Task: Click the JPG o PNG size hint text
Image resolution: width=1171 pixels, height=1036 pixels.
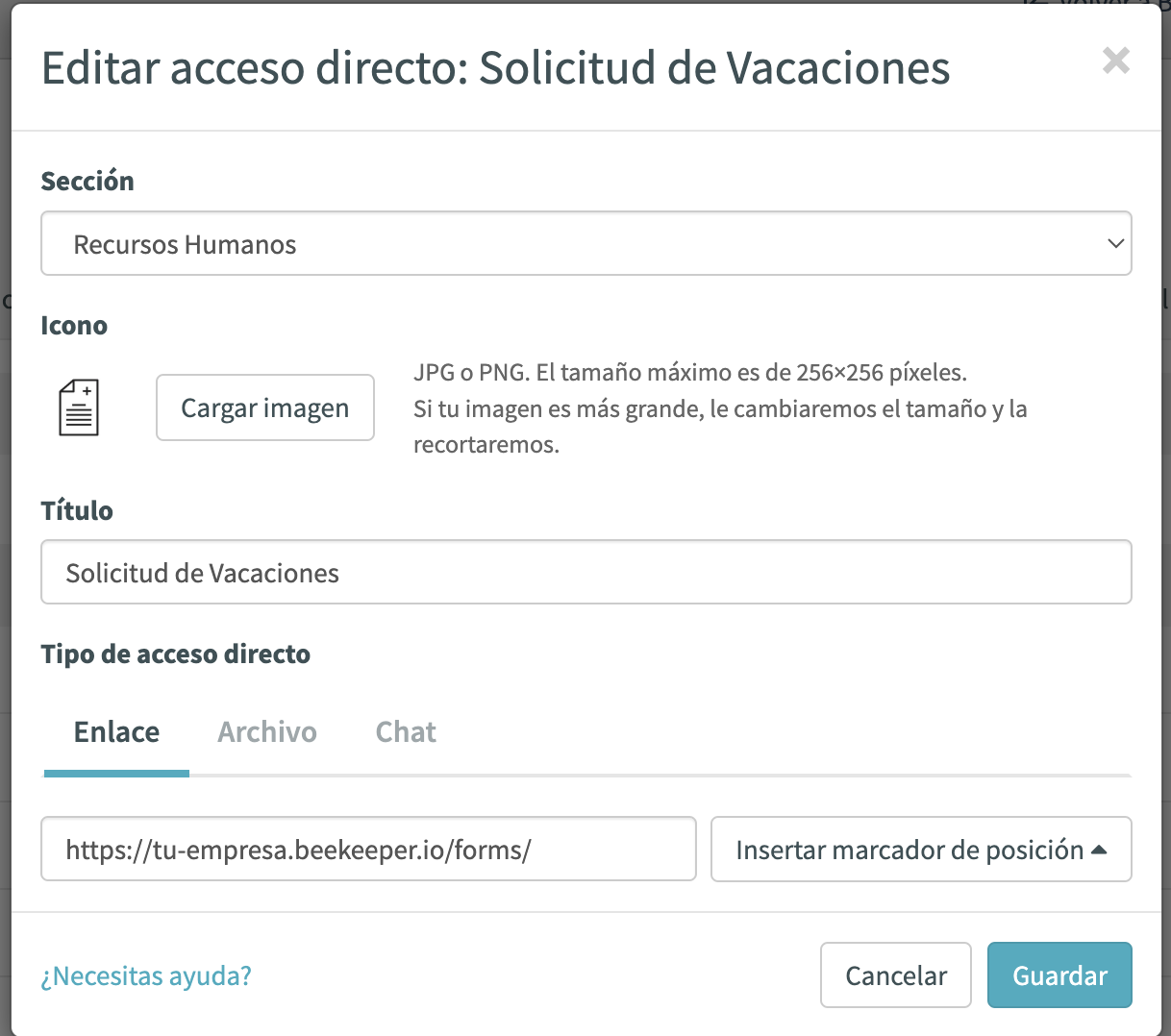Action: pos(720,408)
